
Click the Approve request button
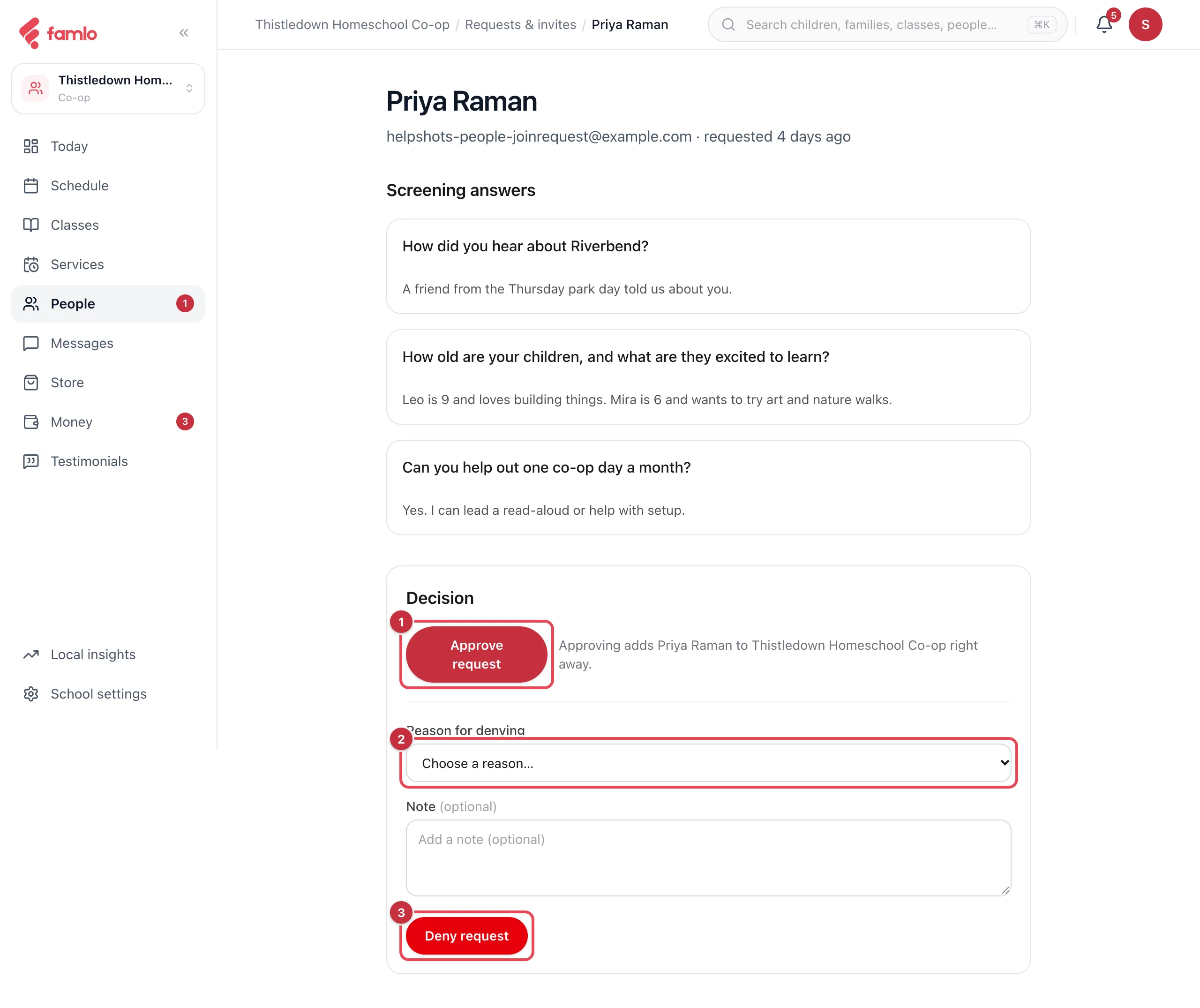(477, 655)
